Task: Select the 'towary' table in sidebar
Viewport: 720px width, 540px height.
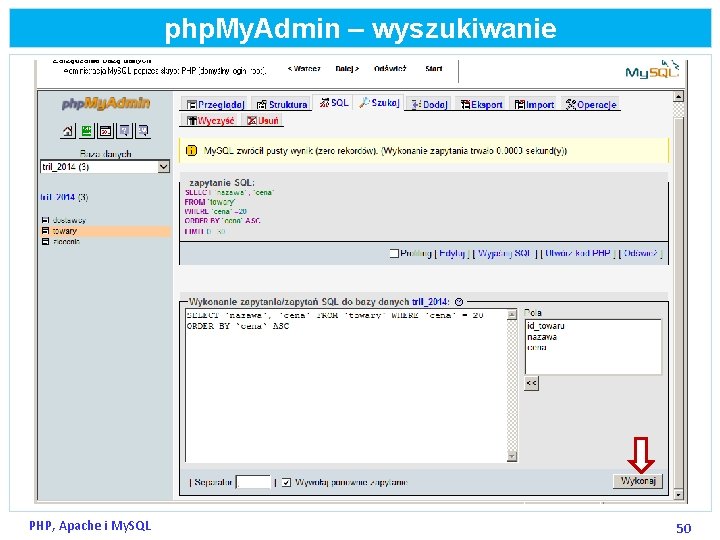Action: pyautogui.click(x=65, y=231)
